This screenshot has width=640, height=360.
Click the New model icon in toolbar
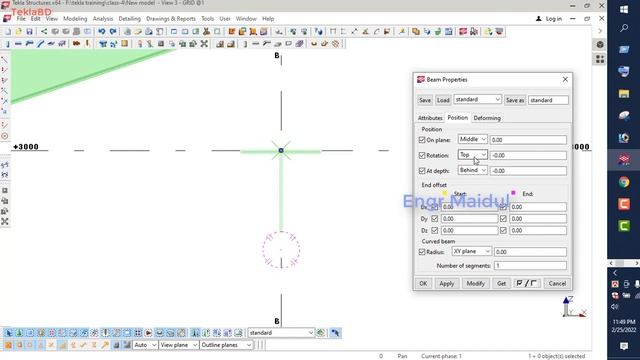pyautogui.click(x=8, y=32)
